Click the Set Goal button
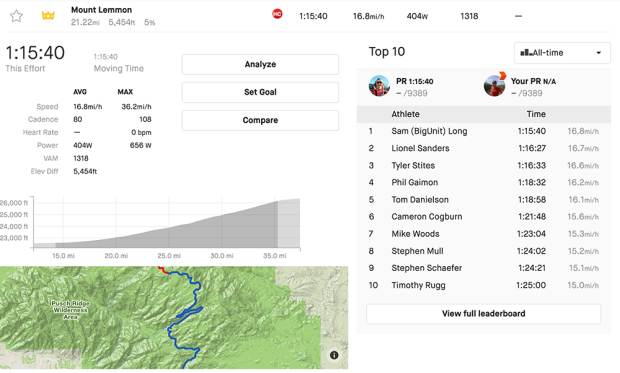Image resolution: width=620 pixels, height=373 pixels. (260, 92)
